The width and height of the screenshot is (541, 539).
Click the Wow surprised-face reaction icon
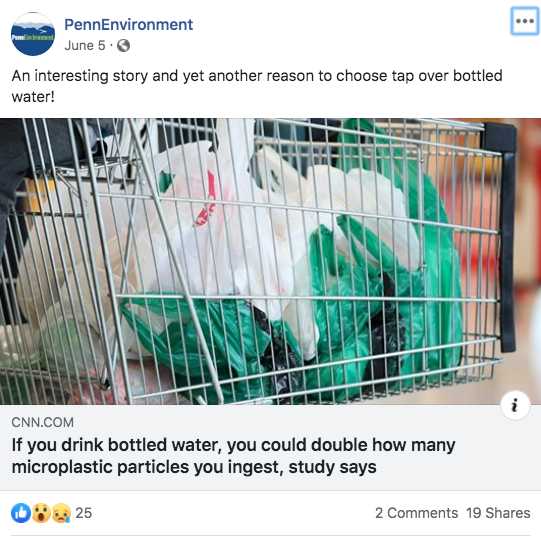click(x=41, y=513)
